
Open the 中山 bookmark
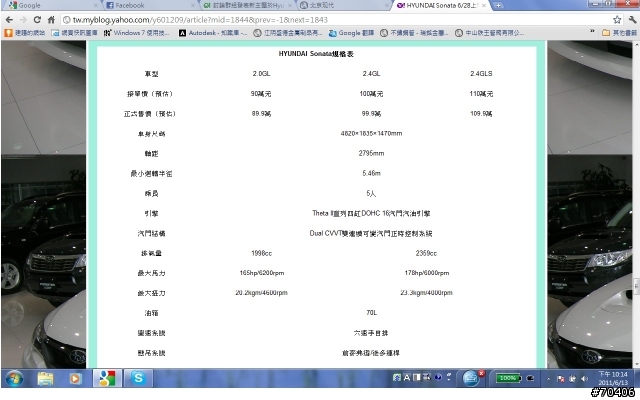(489, 33)
